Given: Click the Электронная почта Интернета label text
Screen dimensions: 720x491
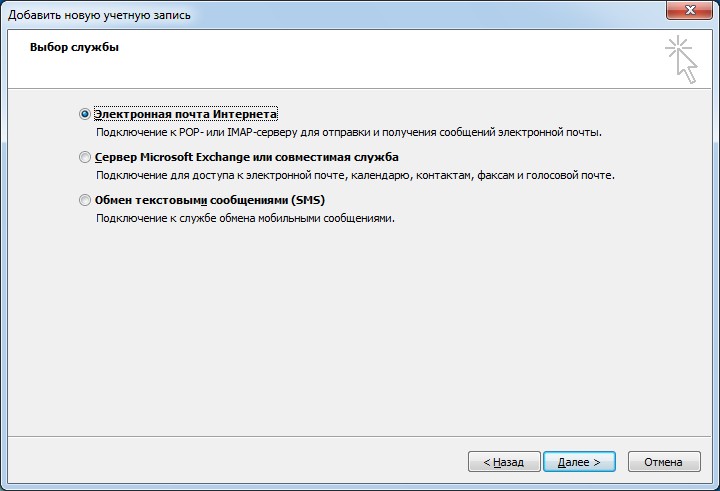Looking at the screenshot, I should pos(185,115).
